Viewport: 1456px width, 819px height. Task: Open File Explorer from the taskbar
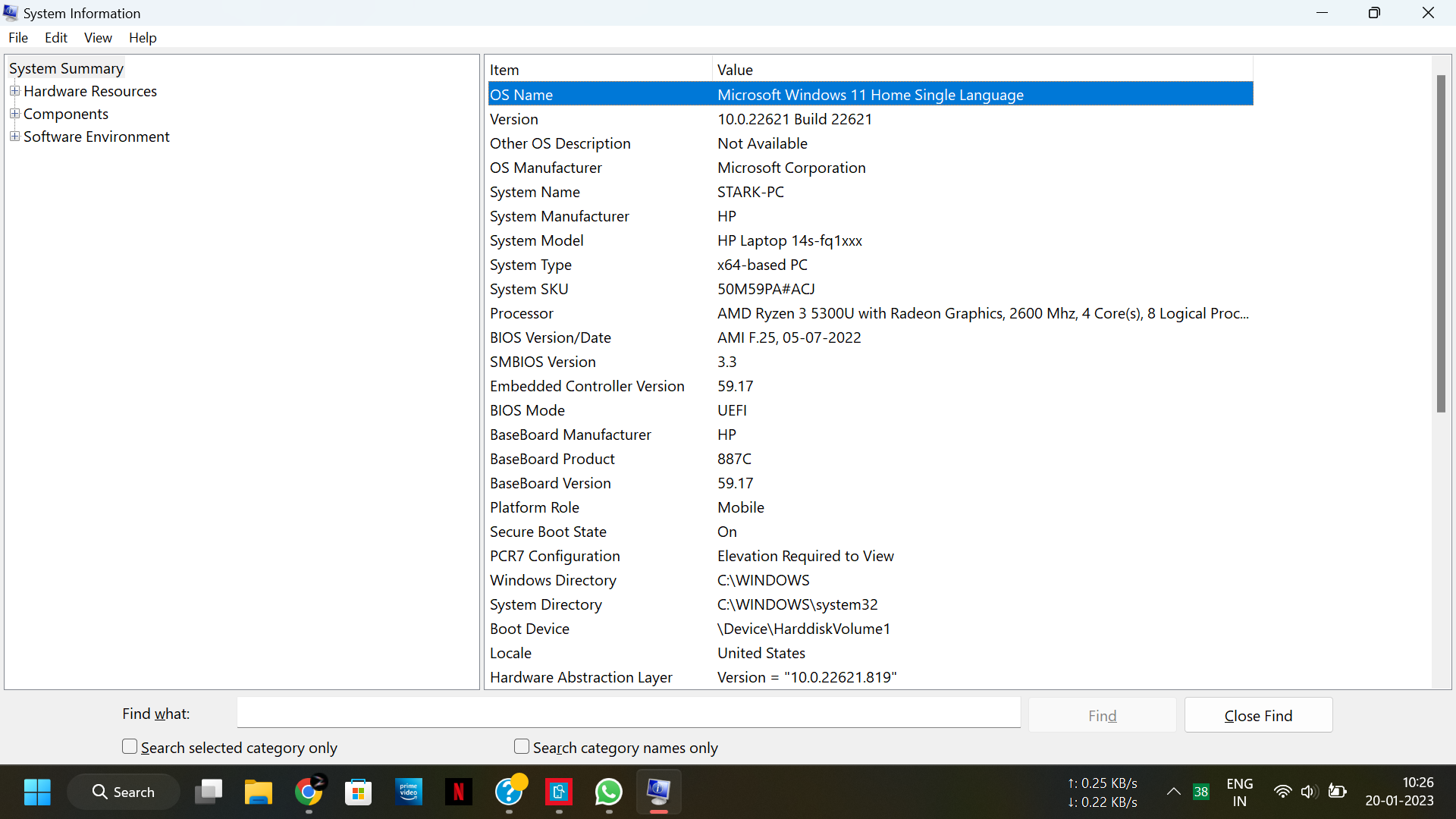pos(258,792)
